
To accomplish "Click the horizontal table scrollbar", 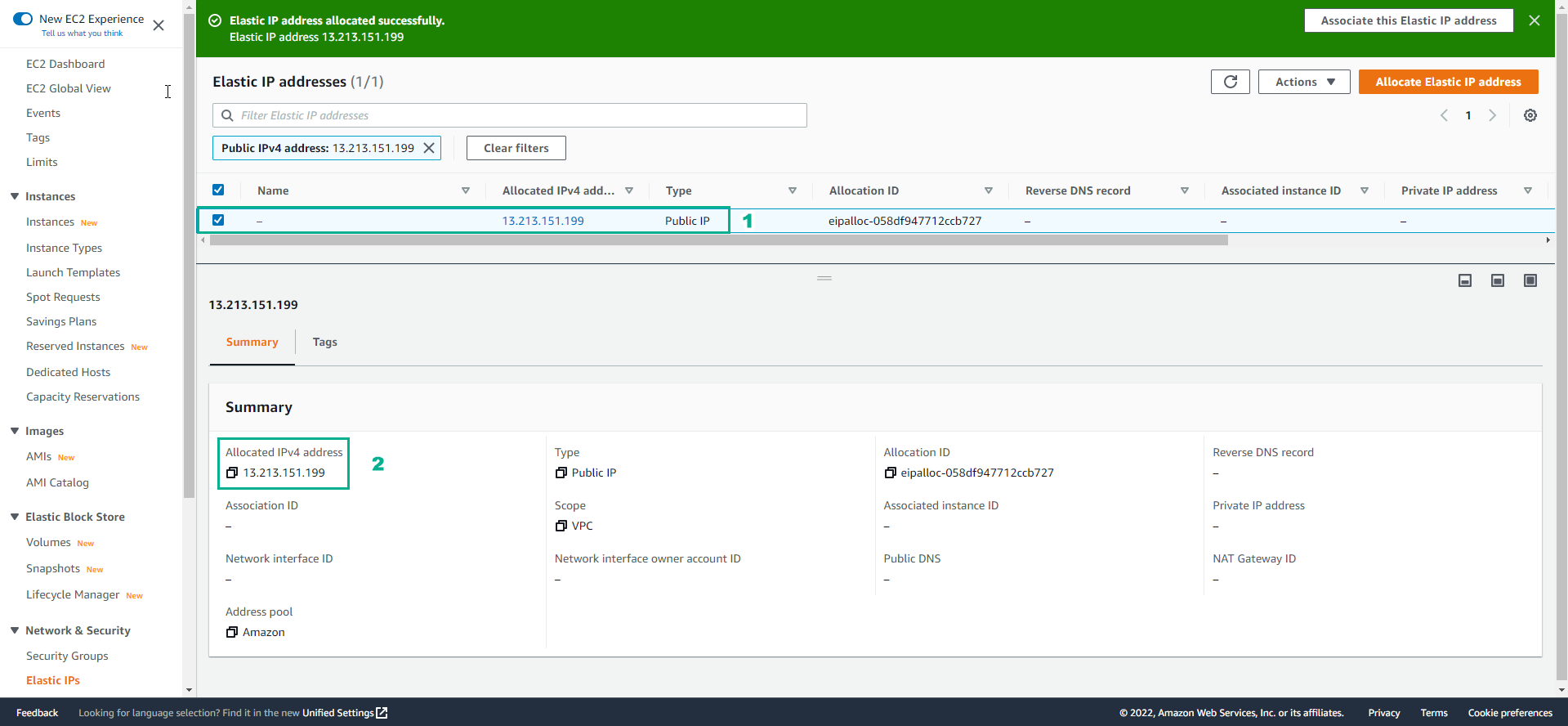I will pyautogui.click(x=719, y=240).
